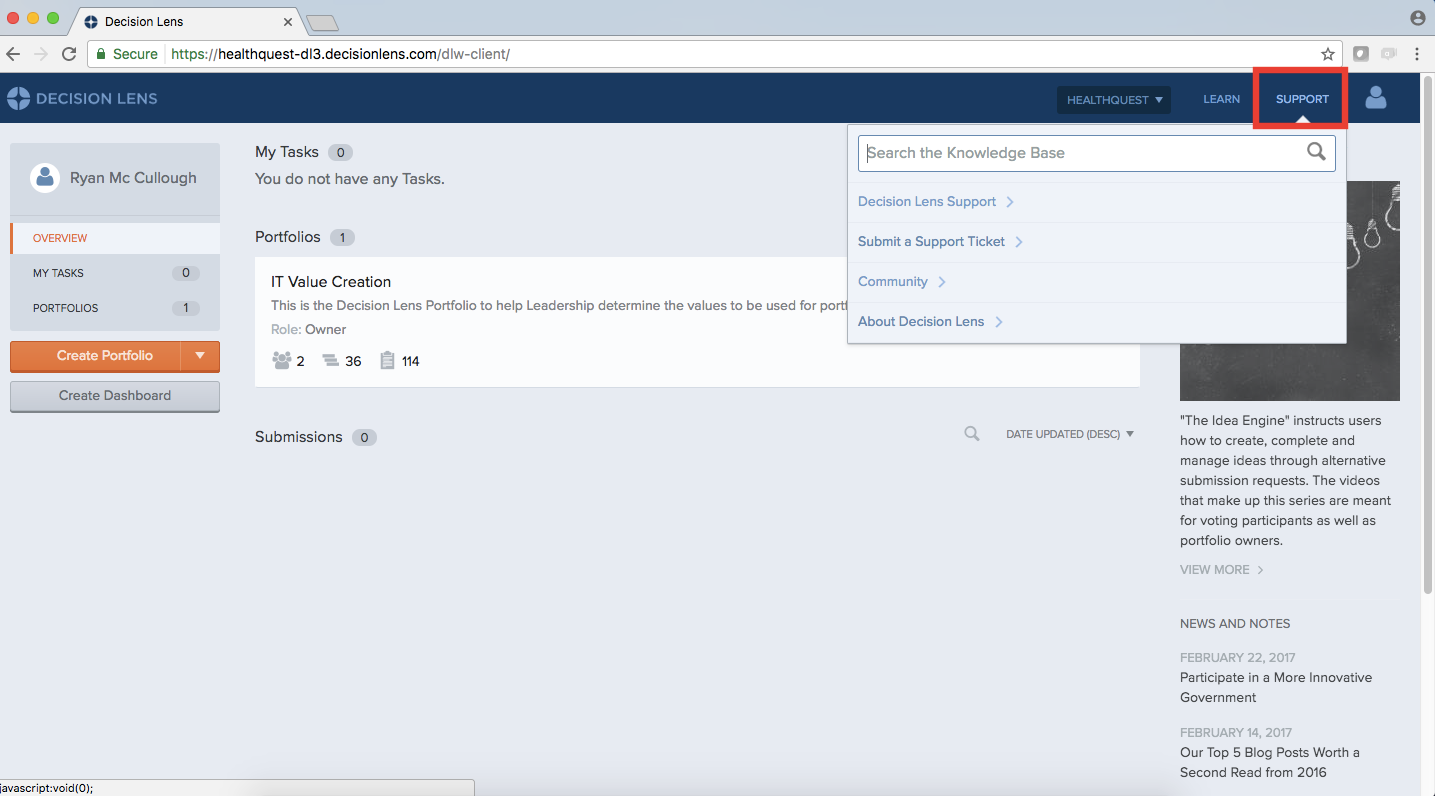This screenshot has width=1435, height=796.
Task: Open the Community link
Action: click(893, 282)
